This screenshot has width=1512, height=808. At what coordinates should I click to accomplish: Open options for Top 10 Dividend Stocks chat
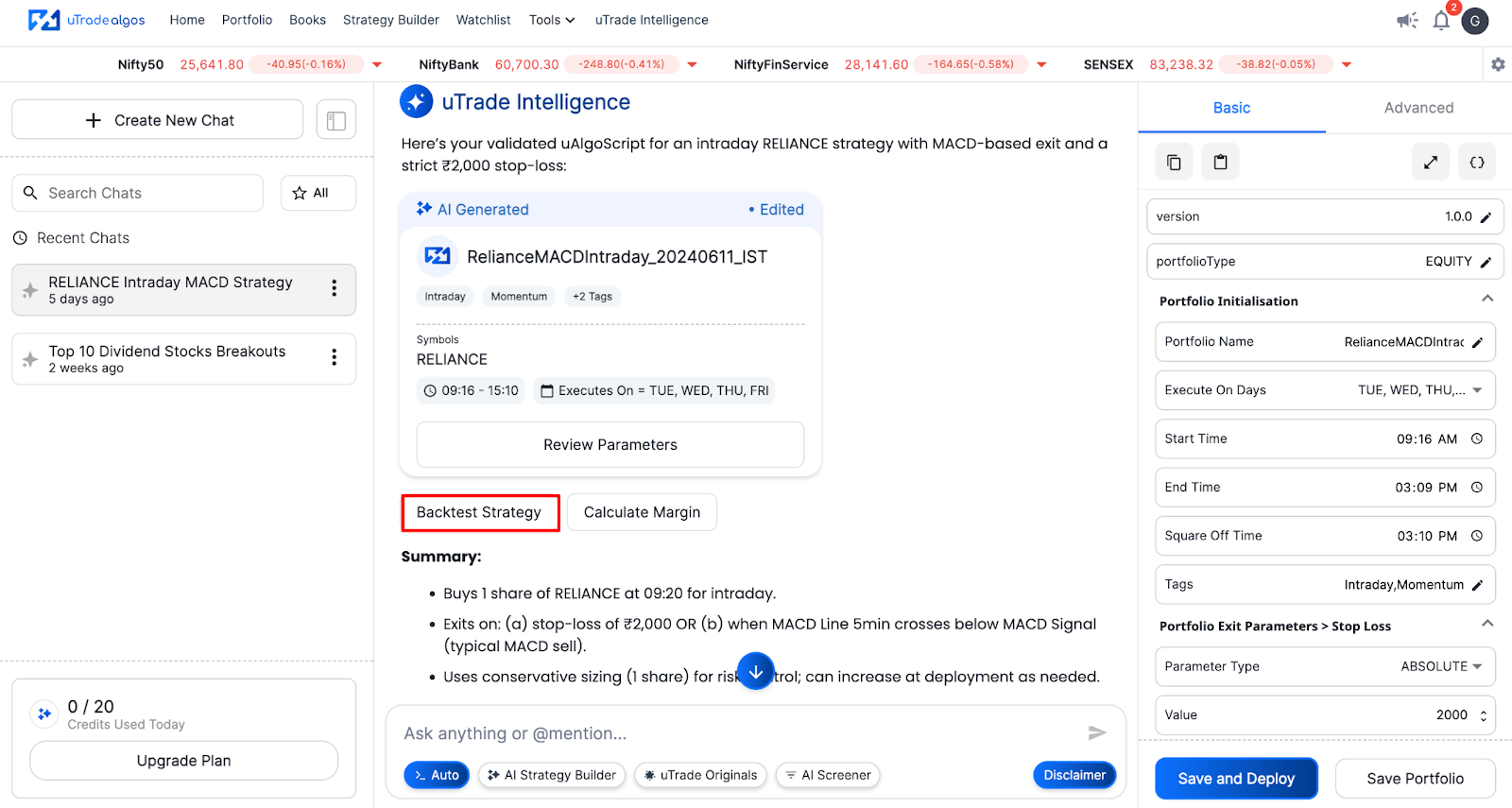(x=334, y=357)
